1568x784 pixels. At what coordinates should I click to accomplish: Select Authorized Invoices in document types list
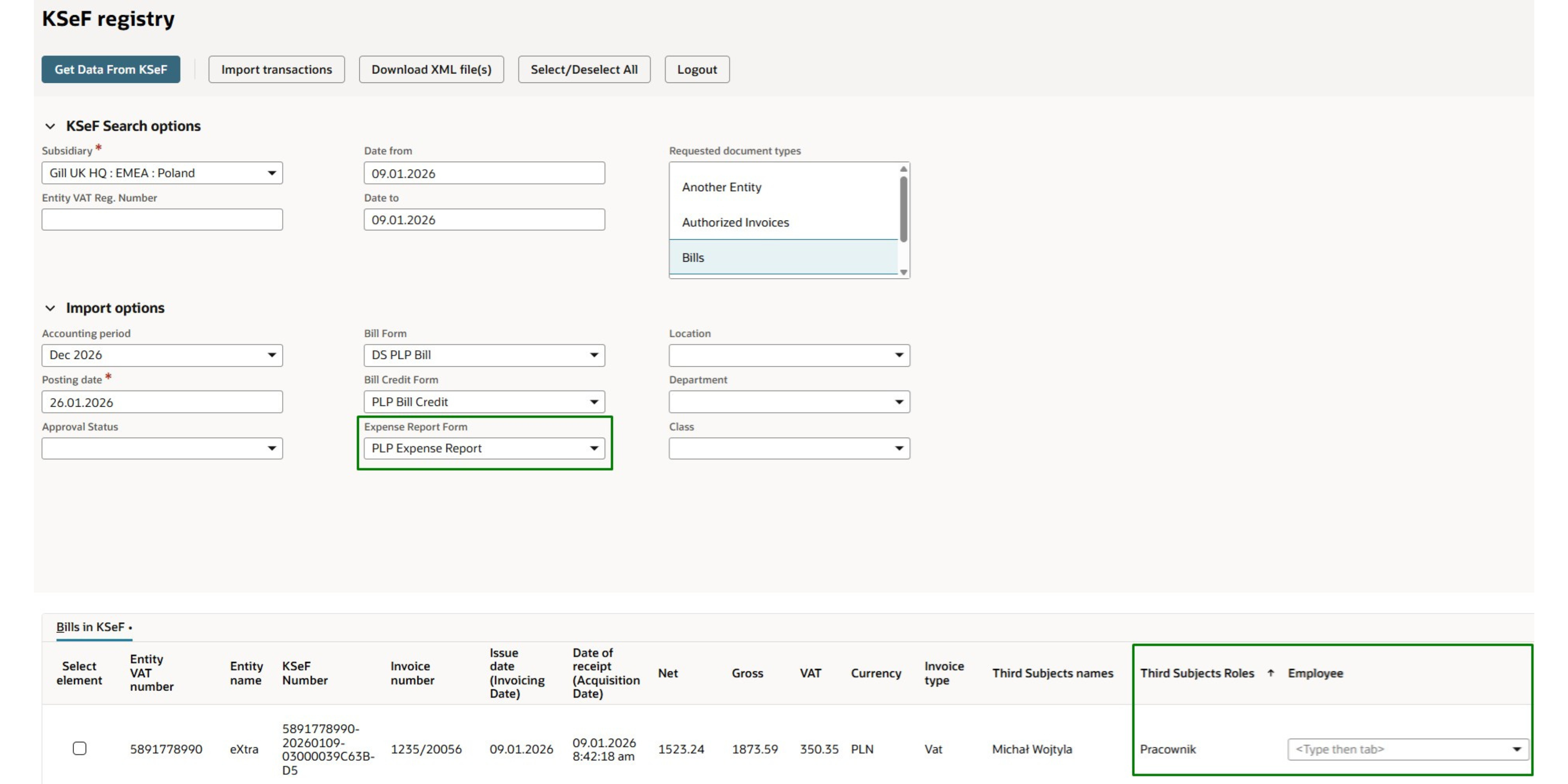pyautogui.click(x=736, y=222)
